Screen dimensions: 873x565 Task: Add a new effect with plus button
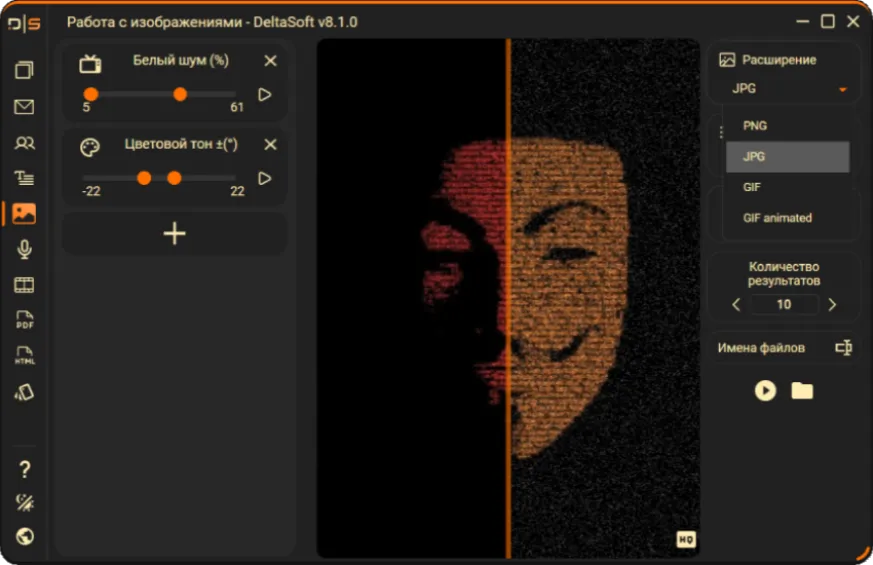(175, 233)
